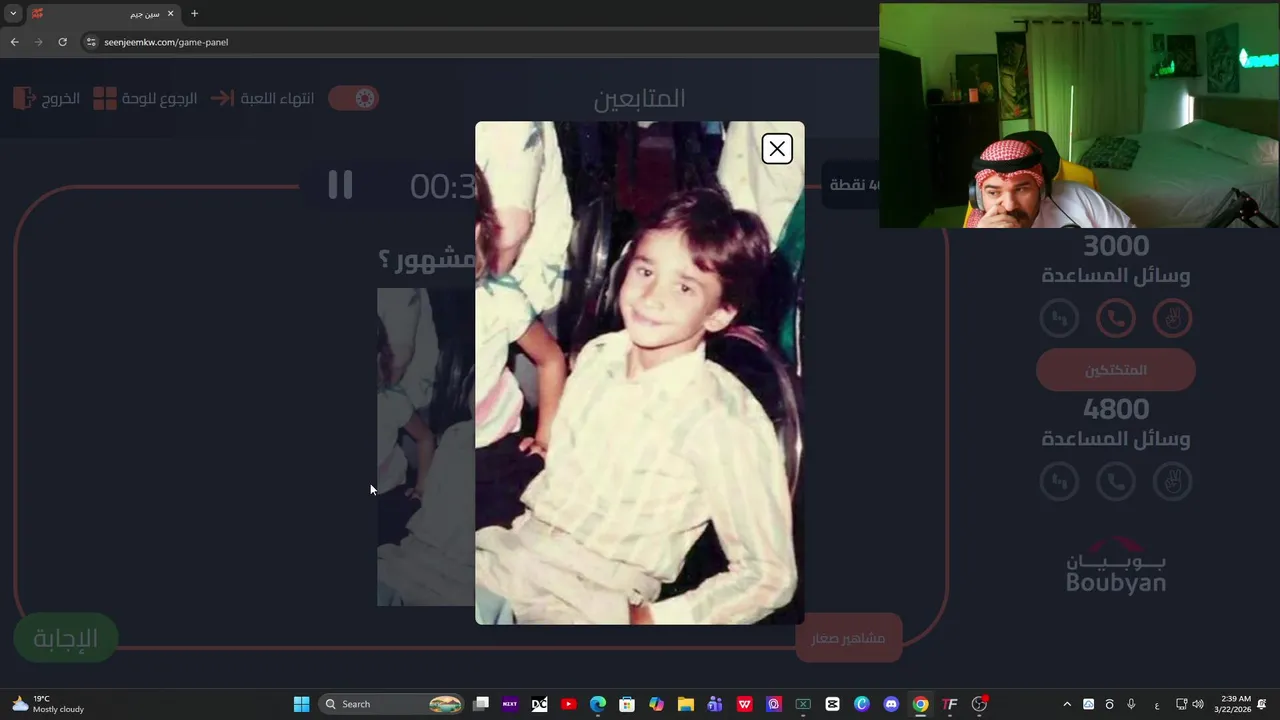Image resolution: width=1280 pixels, height=720 pixels.
Task: Open the Windows Start menu
Action: click(x=301, y=704)
